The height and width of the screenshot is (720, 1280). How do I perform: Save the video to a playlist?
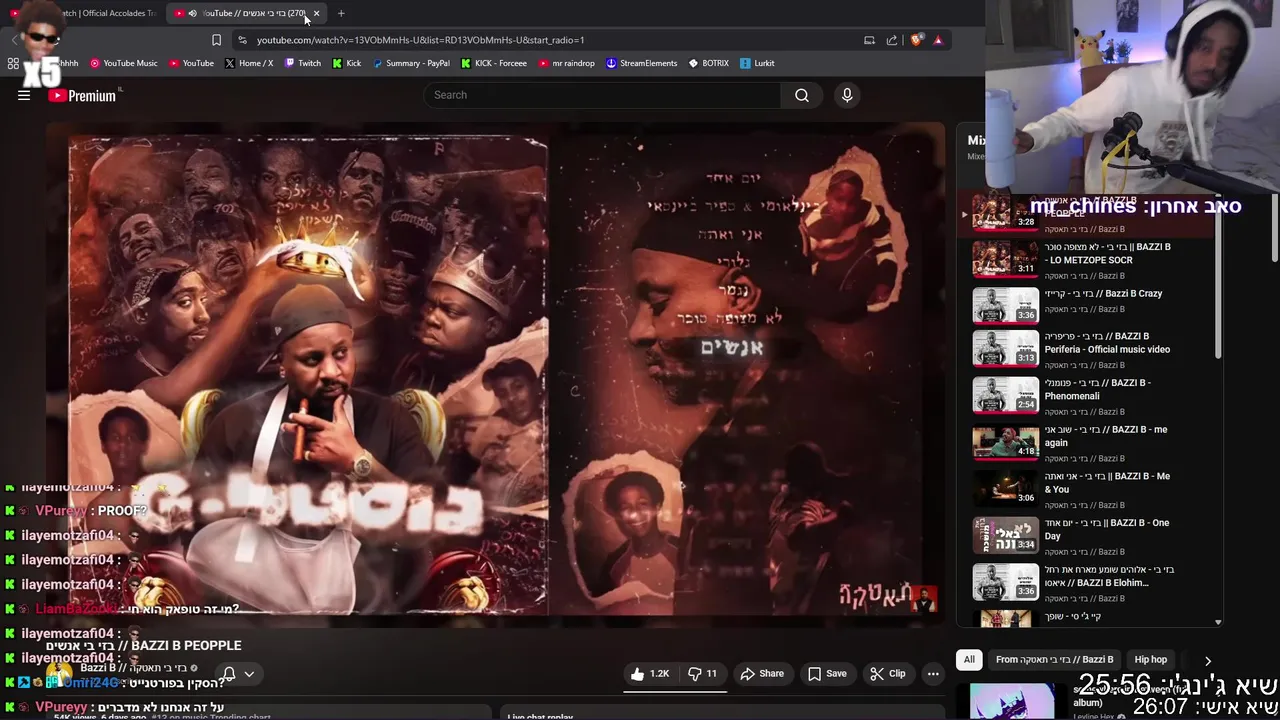click(827, 674)
